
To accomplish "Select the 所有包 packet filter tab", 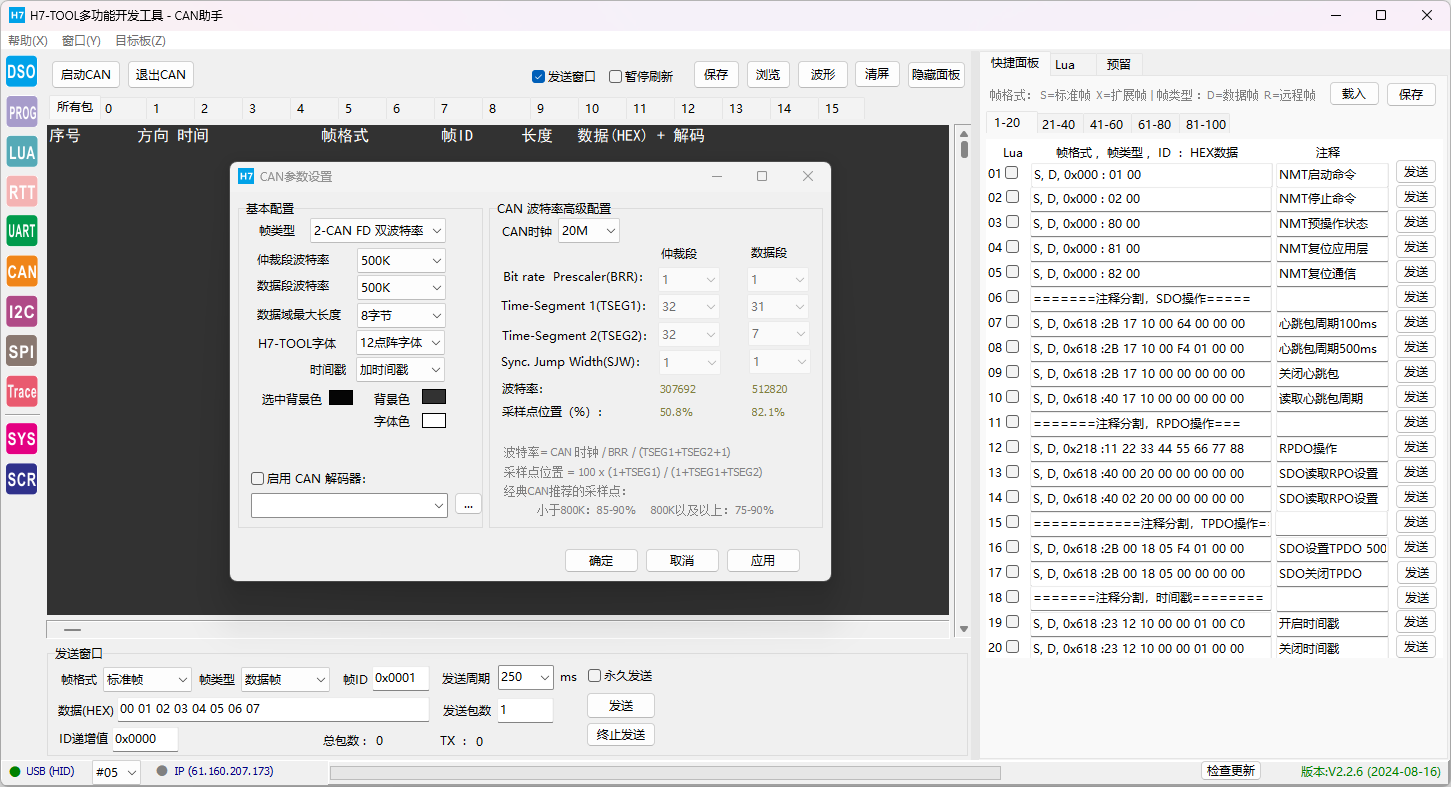I will 74,107.
